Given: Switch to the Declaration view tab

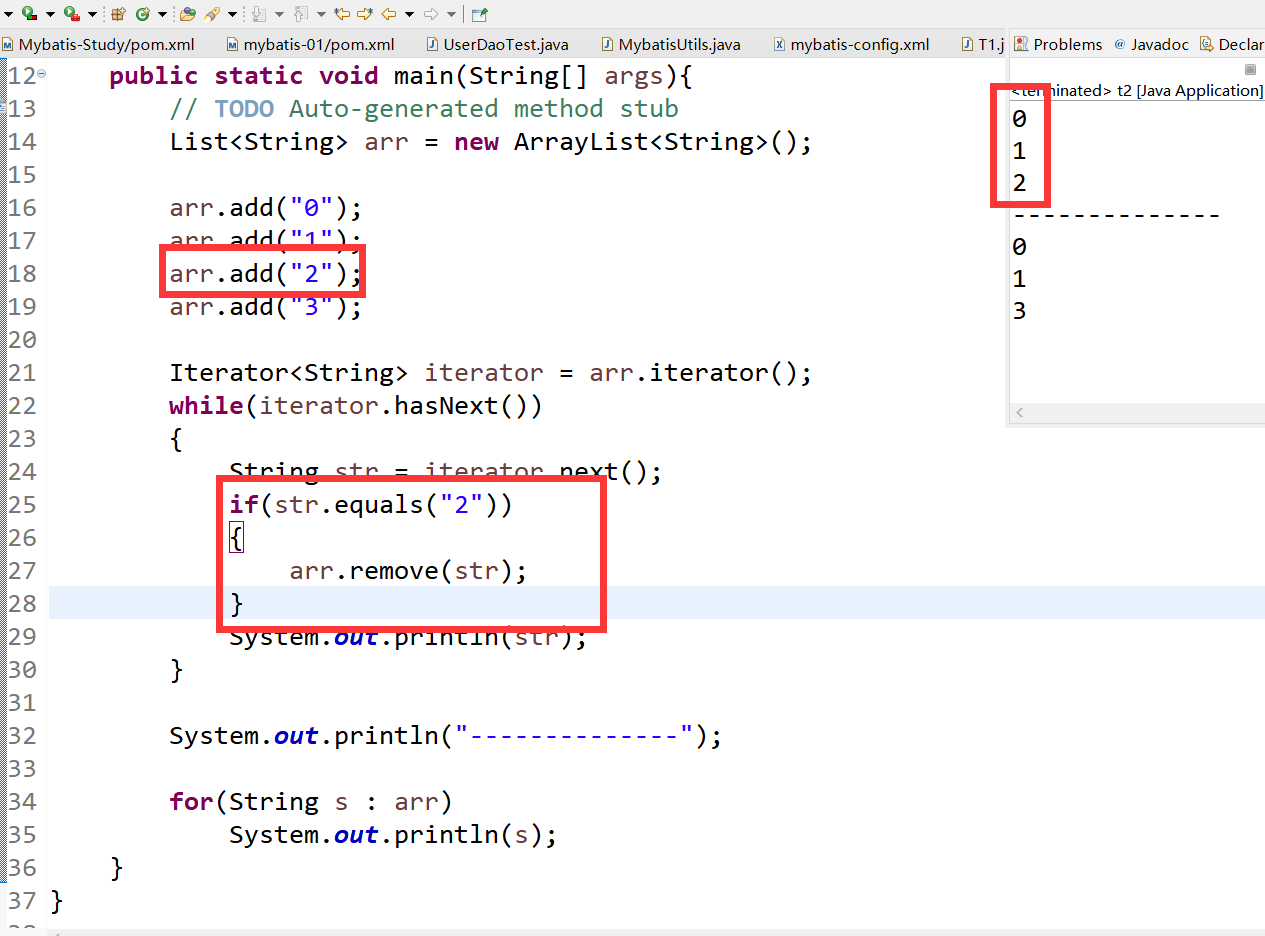Looking at the screenshot, I should pos(1232,44).
